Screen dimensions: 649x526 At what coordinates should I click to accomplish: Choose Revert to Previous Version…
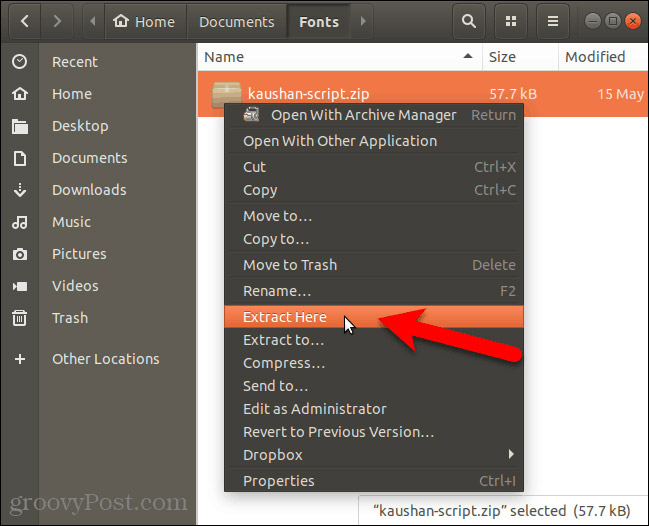(x=374, y=432)
